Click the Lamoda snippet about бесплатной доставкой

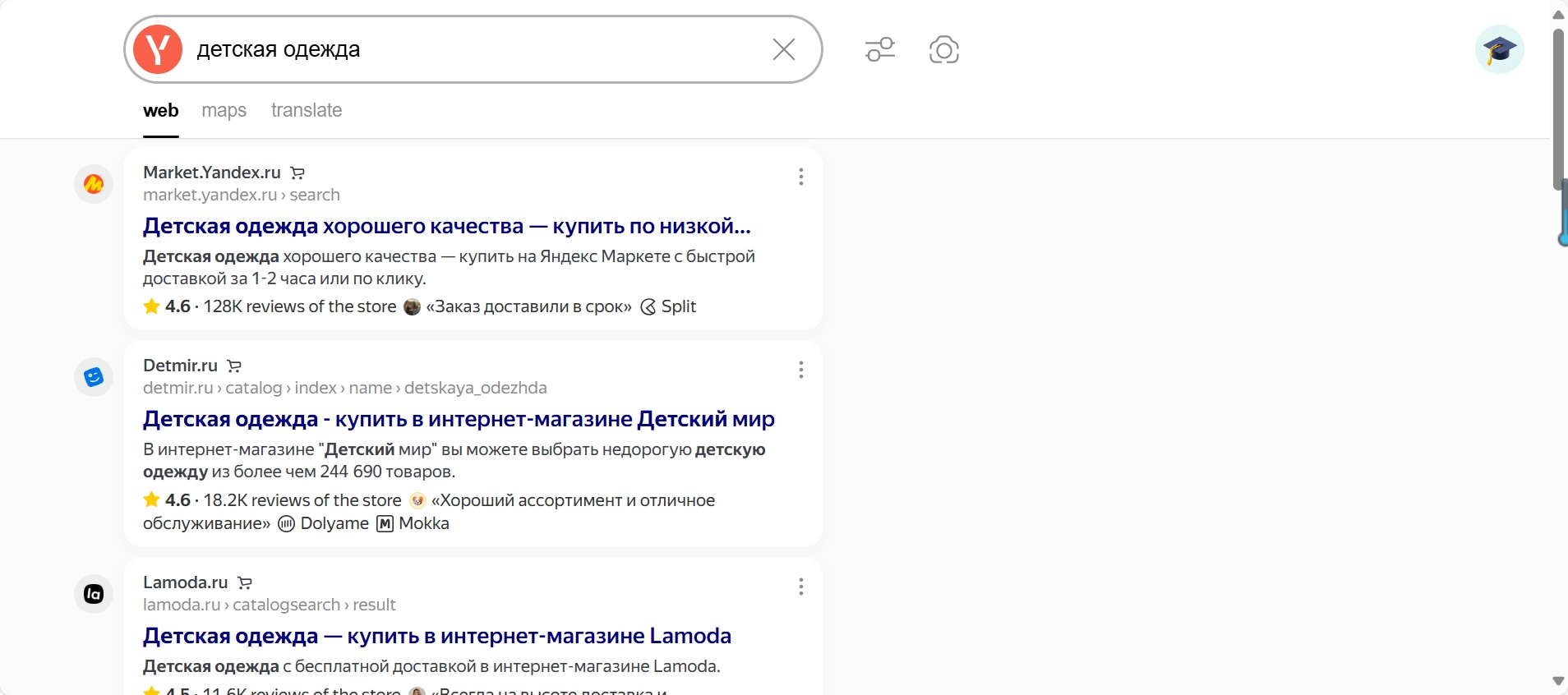click(x=431, y=666)
